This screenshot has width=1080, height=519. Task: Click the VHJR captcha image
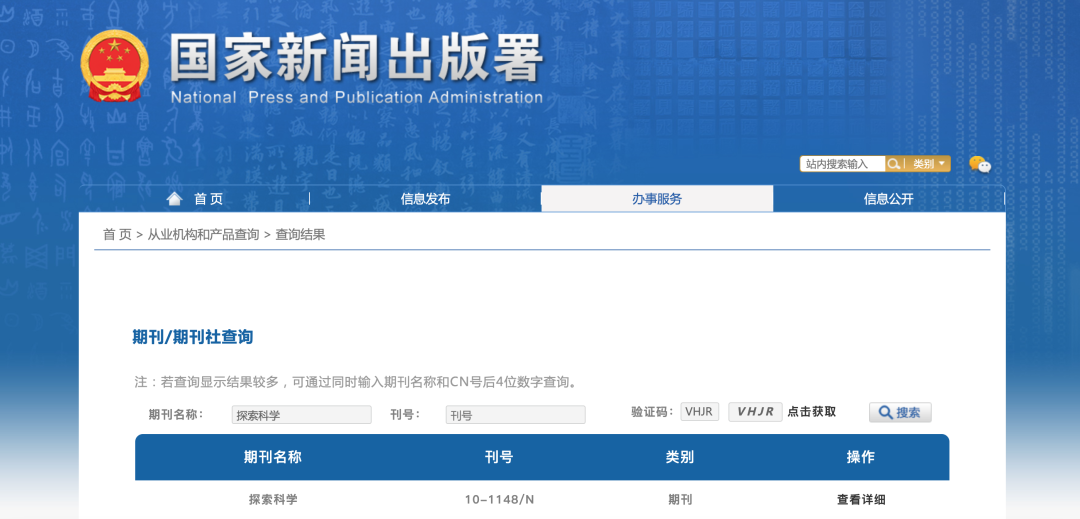pos(756,412)
